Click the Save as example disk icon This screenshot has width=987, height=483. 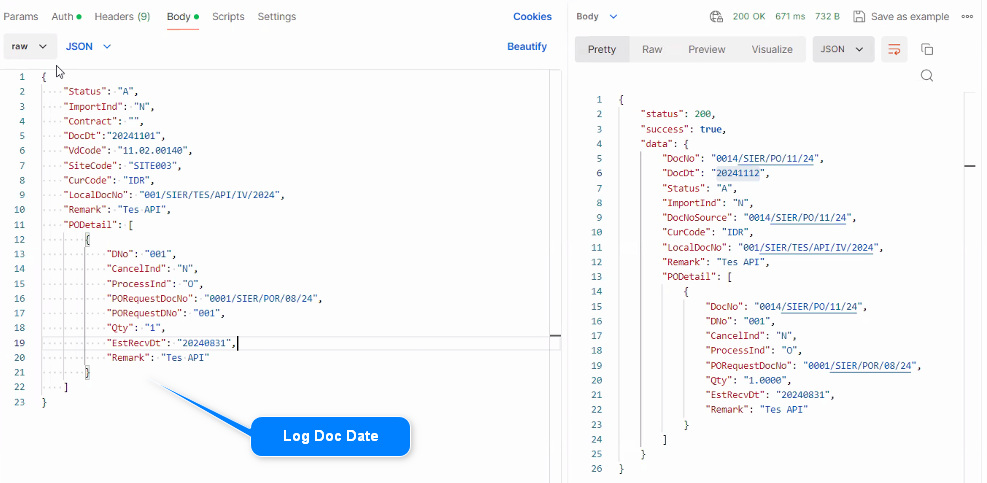pos(860,17)
